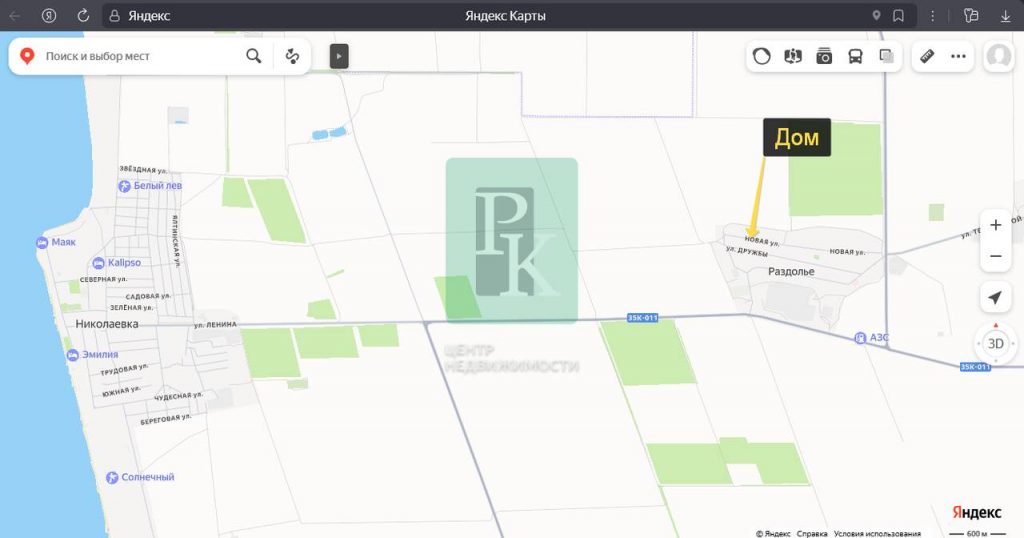Viewport: 1024px width, 538px height.
Task: Click the my-location arrow button
Action: click(x=995, y=298)
